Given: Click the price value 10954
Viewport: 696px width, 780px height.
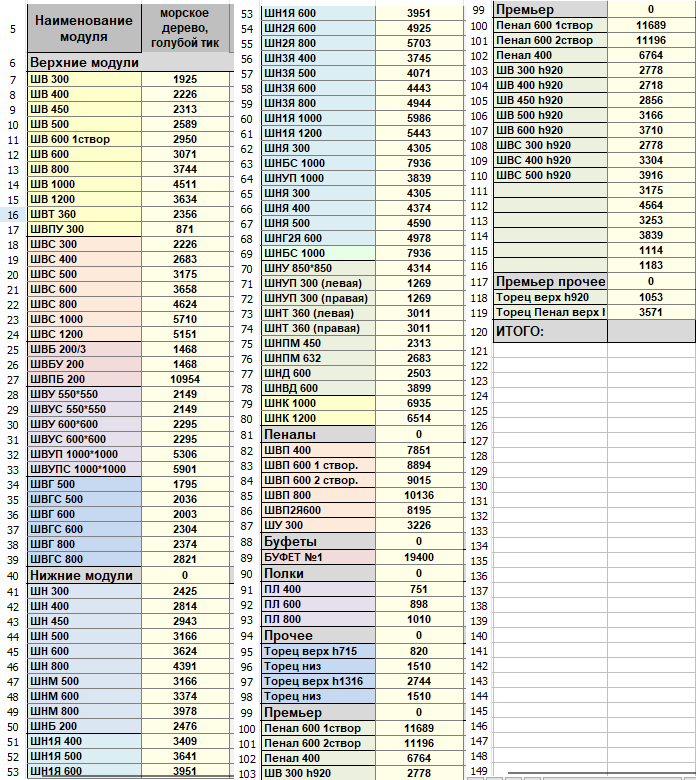Looking at the screenshot, I should (x=184, y=380).
